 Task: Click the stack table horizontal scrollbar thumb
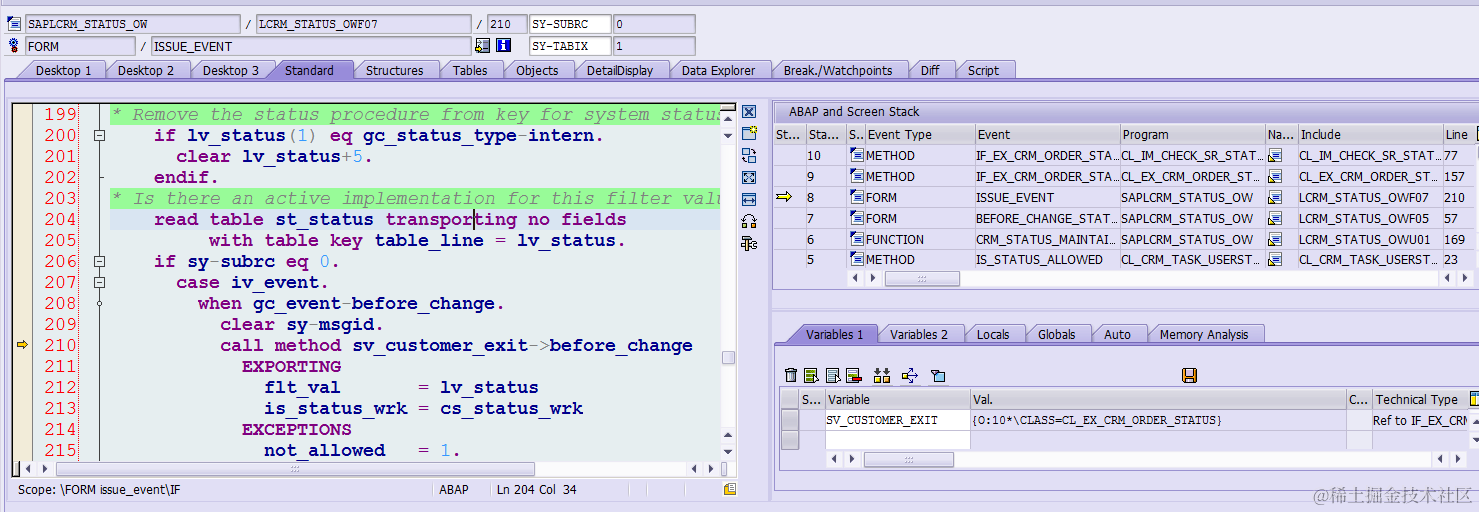[x=922, y=279]
